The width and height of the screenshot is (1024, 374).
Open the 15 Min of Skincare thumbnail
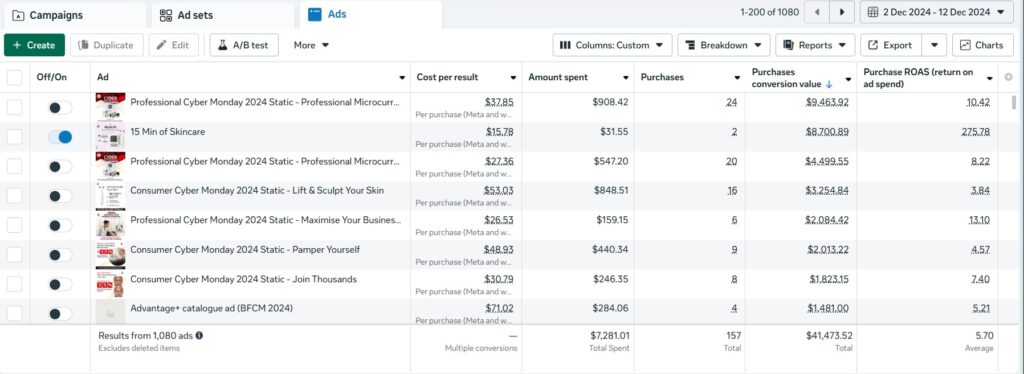click(110, 136)
